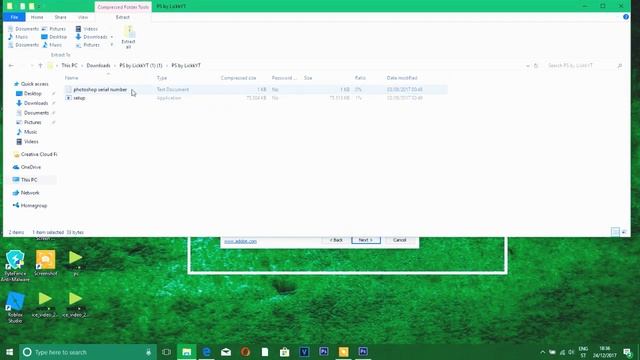Image resolution: width=640 pixels, height=360 pixels.
Task: Open Quick access in sidebar
Action: click(x=31, y=84)
